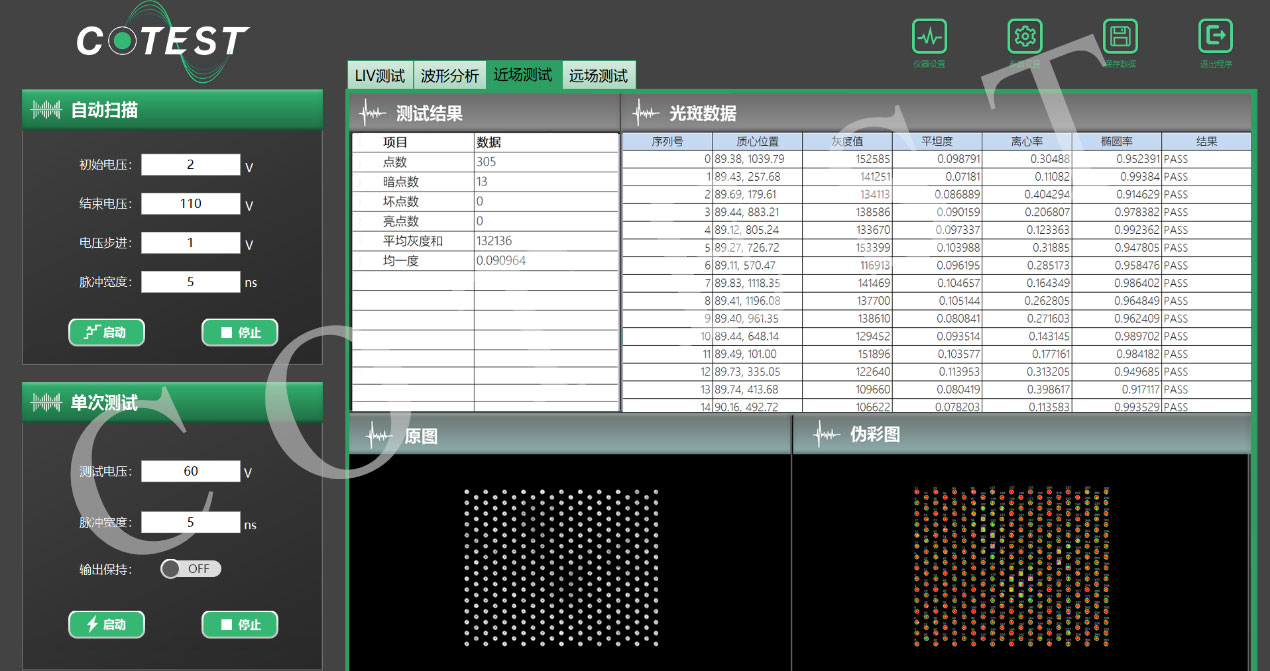1270x671 pixels.
Task: Toggle the 输出保持 OFF switch
Action: pos(190,569)
